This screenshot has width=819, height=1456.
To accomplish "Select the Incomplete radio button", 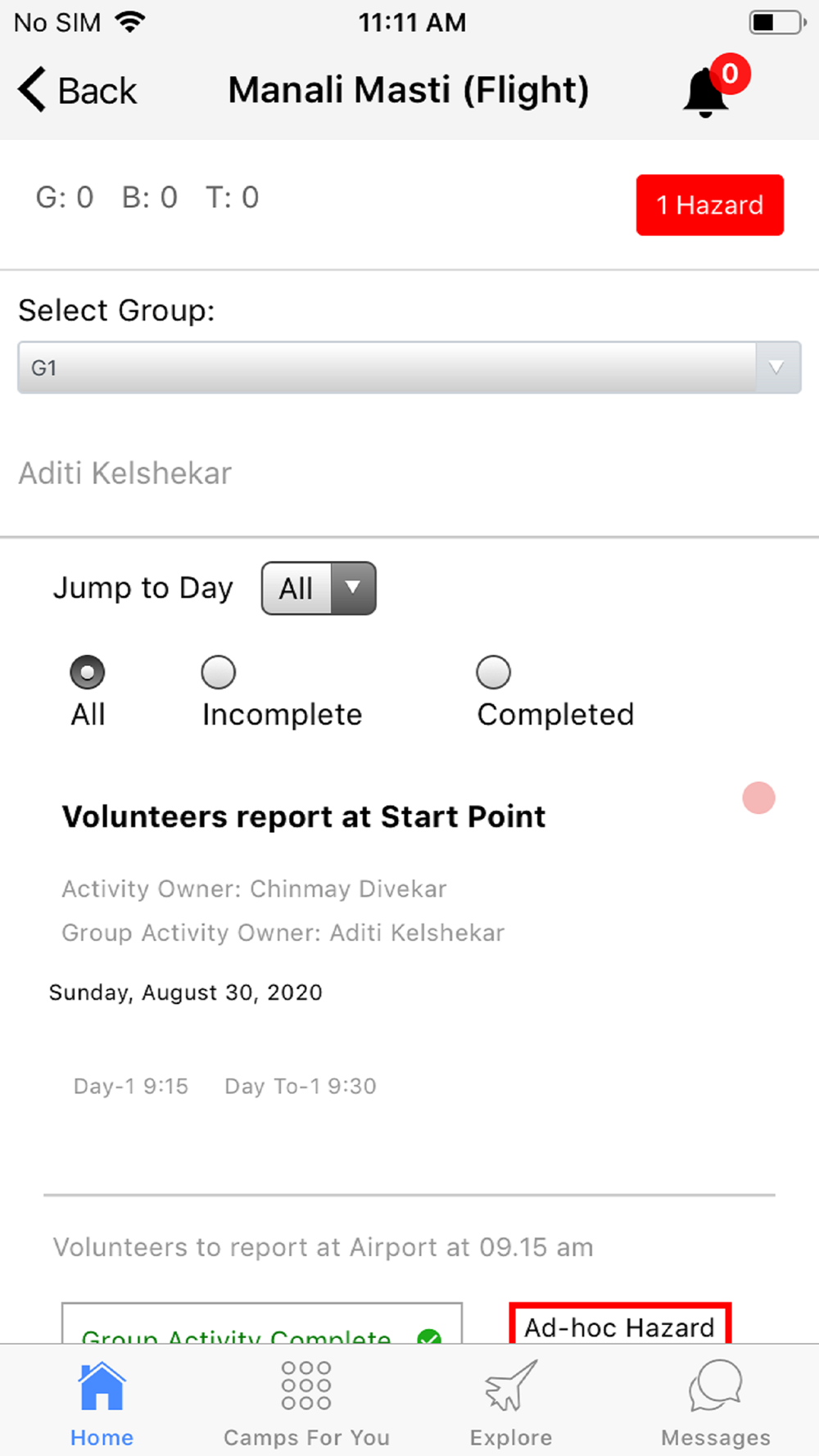I will click(219, 673).
